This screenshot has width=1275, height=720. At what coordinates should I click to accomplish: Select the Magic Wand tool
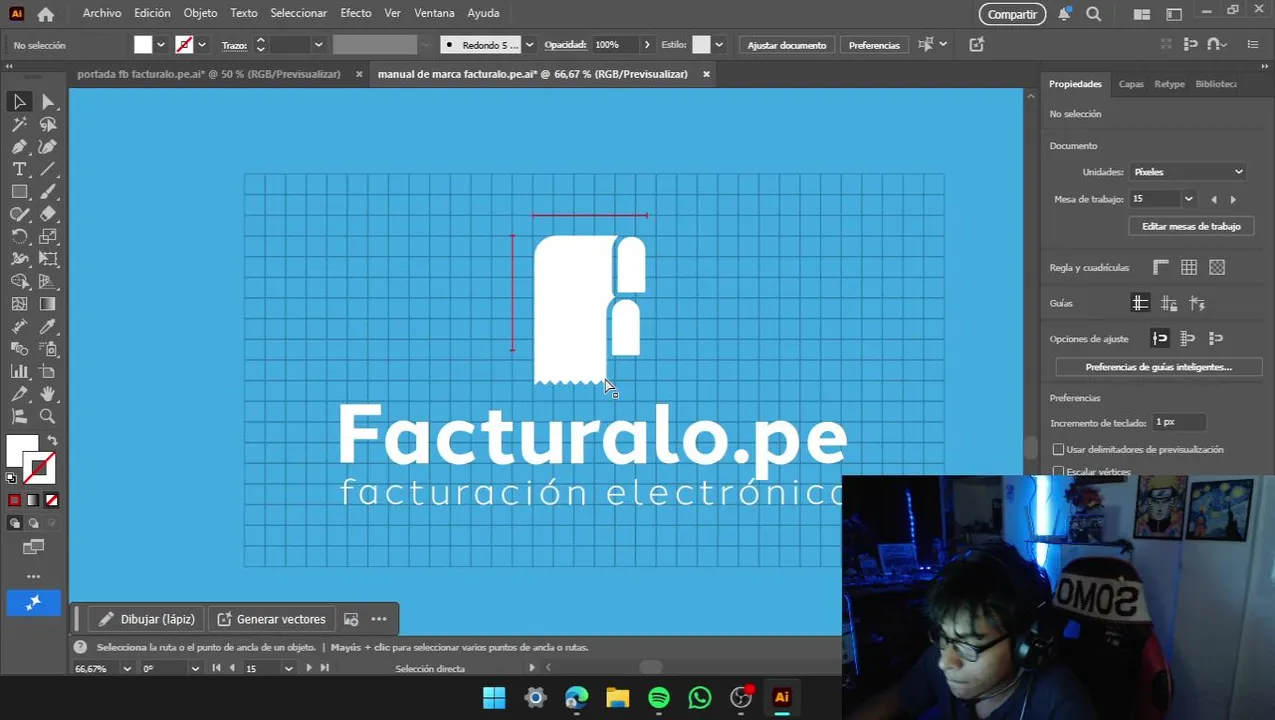pyautogui.click(x=19, y=125)
